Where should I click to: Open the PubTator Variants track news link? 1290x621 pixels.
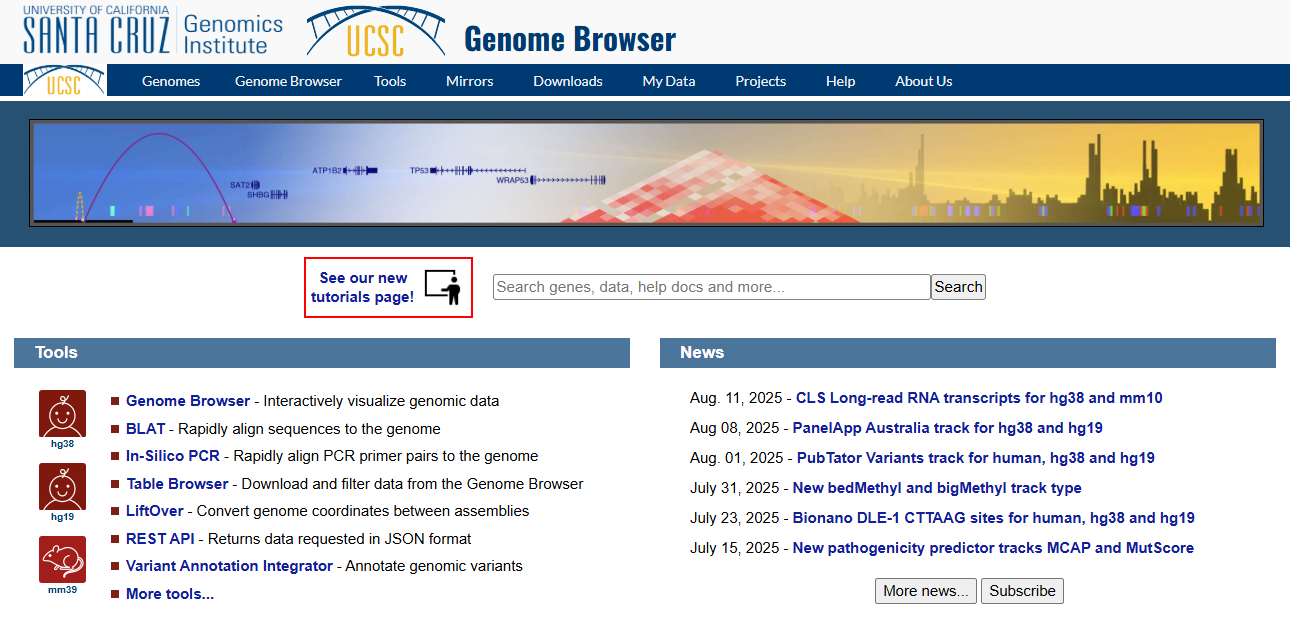pyautogui.click(x=975, y=458)
